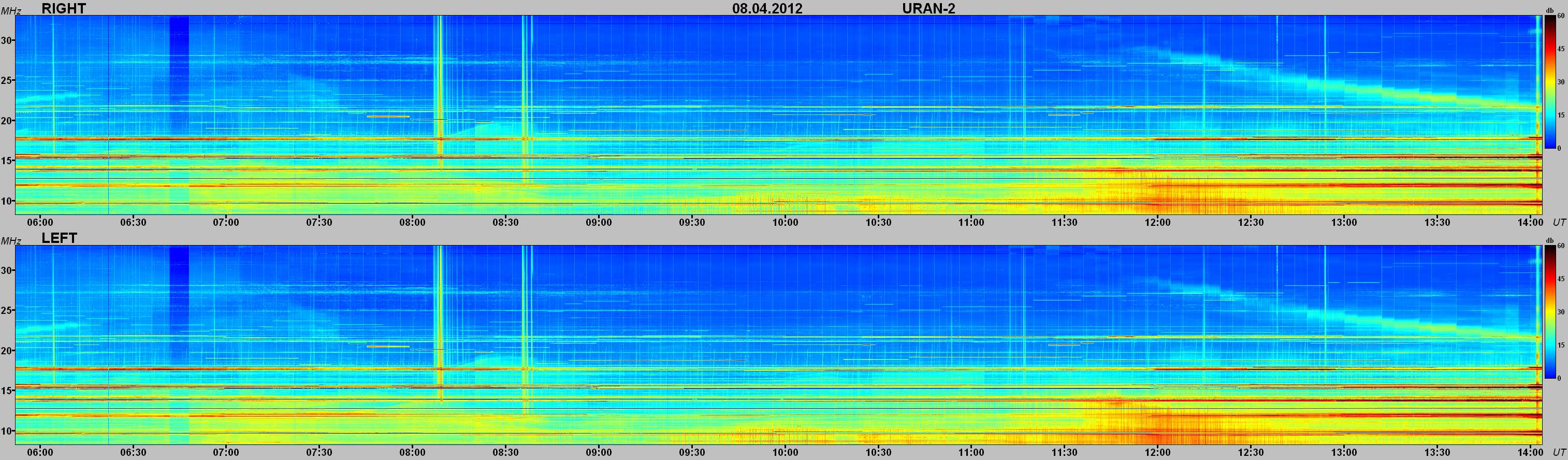Viewport: 1568px width, 460px height.
Task: Click the 10:30 time label below the upper spectrogram
Action: click(878, 222)
